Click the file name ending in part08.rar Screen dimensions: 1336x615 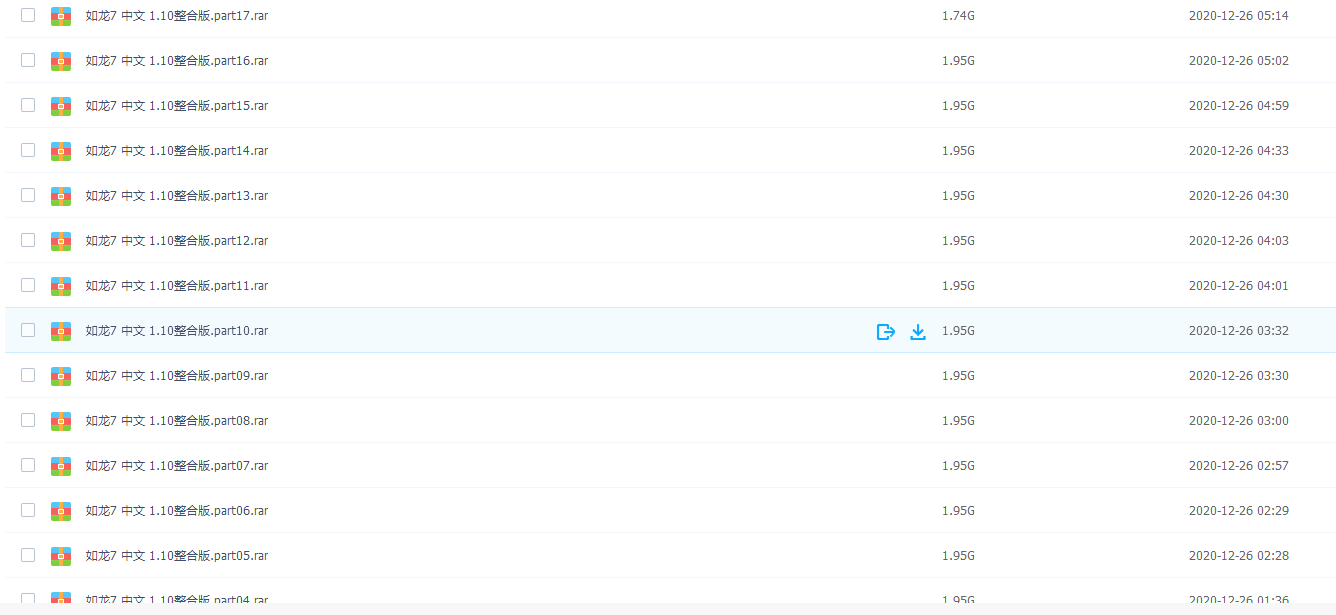click(177, 421)
